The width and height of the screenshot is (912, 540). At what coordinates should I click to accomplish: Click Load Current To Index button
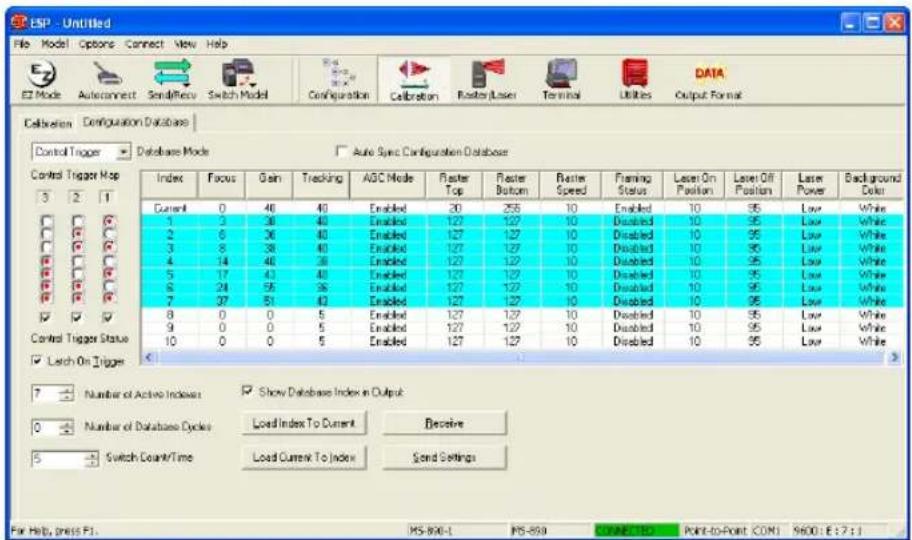coord(304,457)
